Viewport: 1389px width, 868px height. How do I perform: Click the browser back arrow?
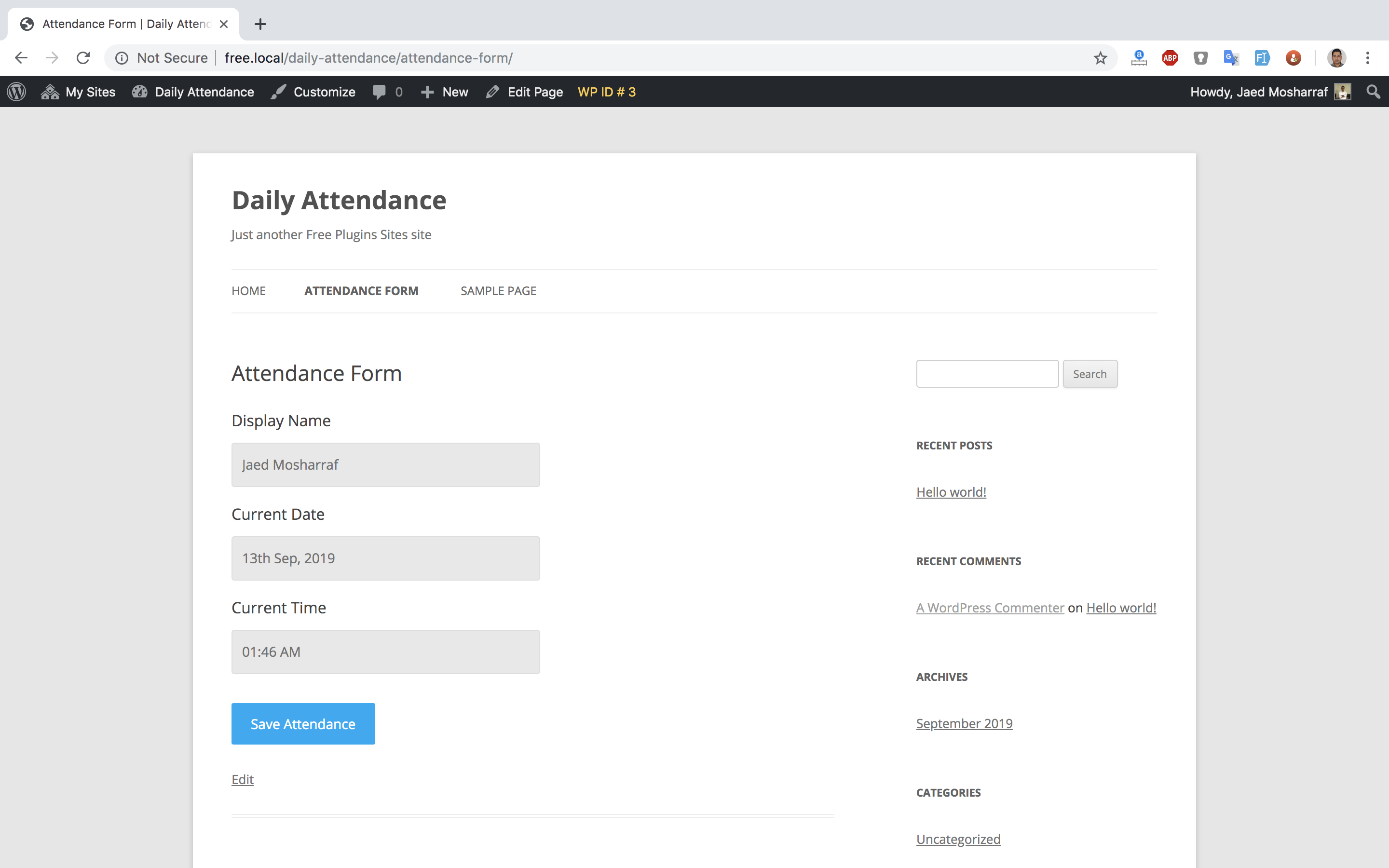[x=21, y=58]
